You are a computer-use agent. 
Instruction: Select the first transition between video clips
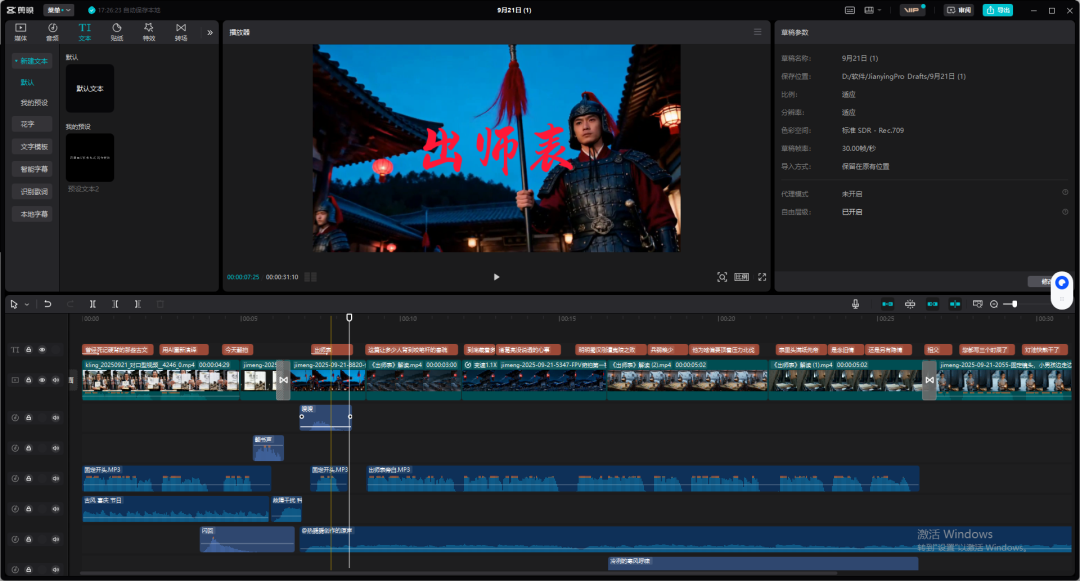(283, 380)
